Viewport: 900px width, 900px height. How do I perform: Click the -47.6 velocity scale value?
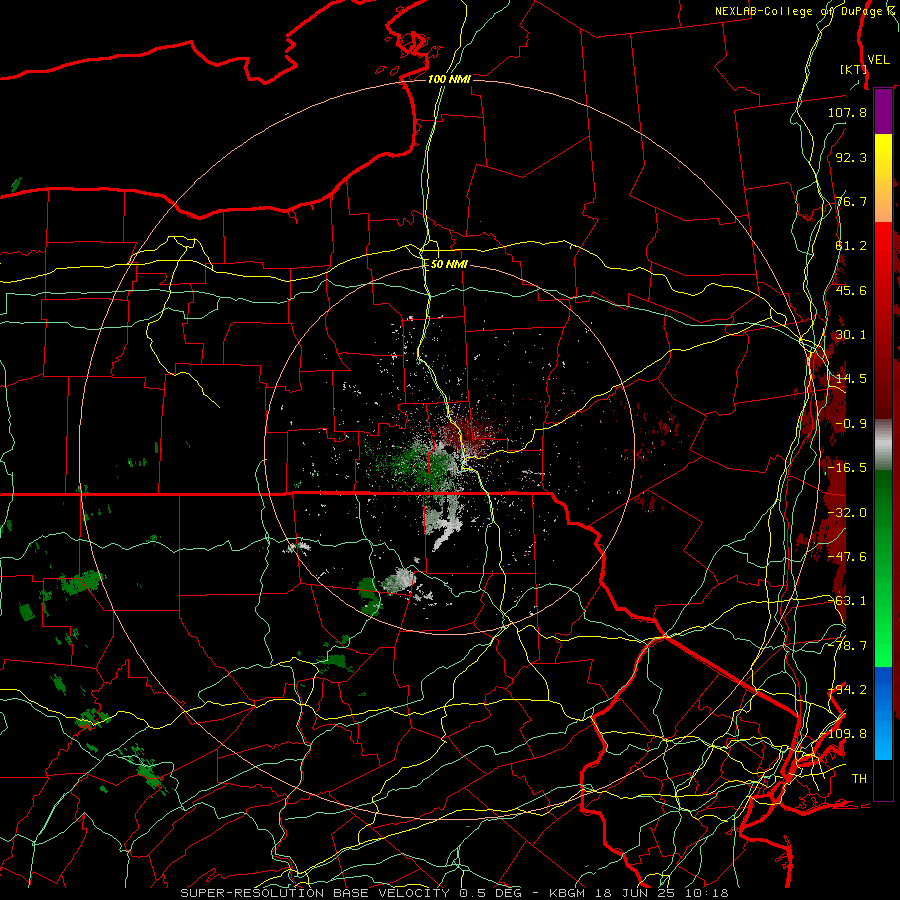click(x=847, y=557)
